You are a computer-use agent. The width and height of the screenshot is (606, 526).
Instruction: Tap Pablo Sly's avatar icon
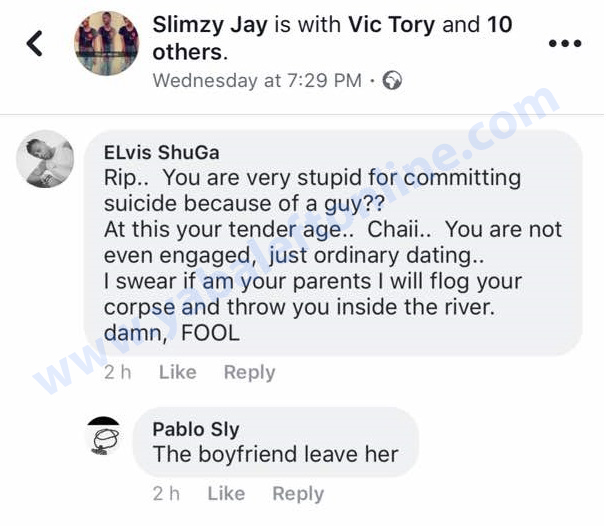(x=104, y=437)
